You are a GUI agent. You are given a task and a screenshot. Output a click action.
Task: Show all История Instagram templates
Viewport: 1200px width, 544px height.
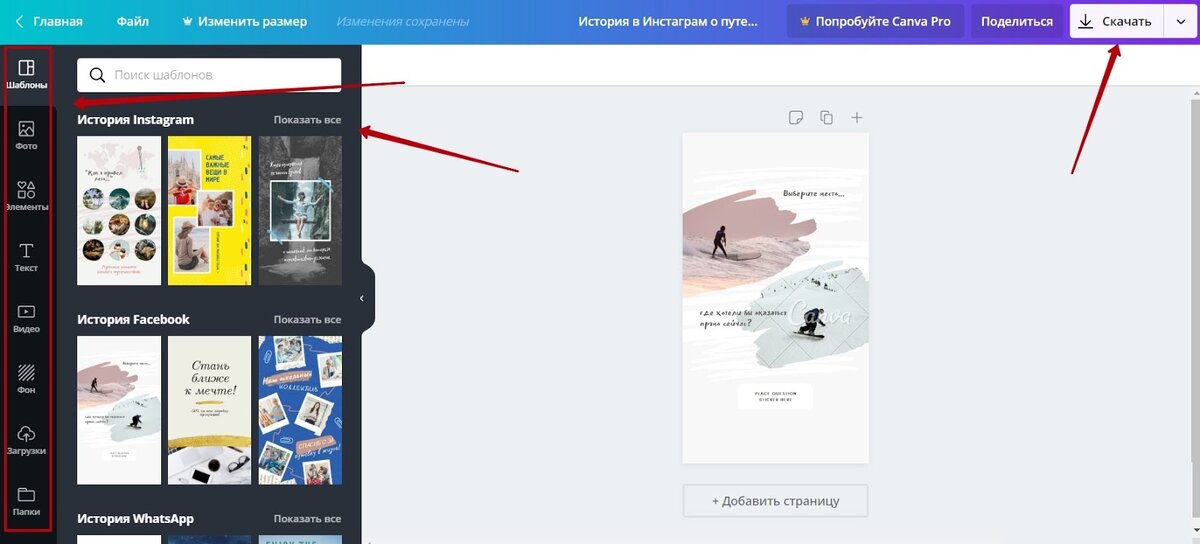tap(307, 120)
